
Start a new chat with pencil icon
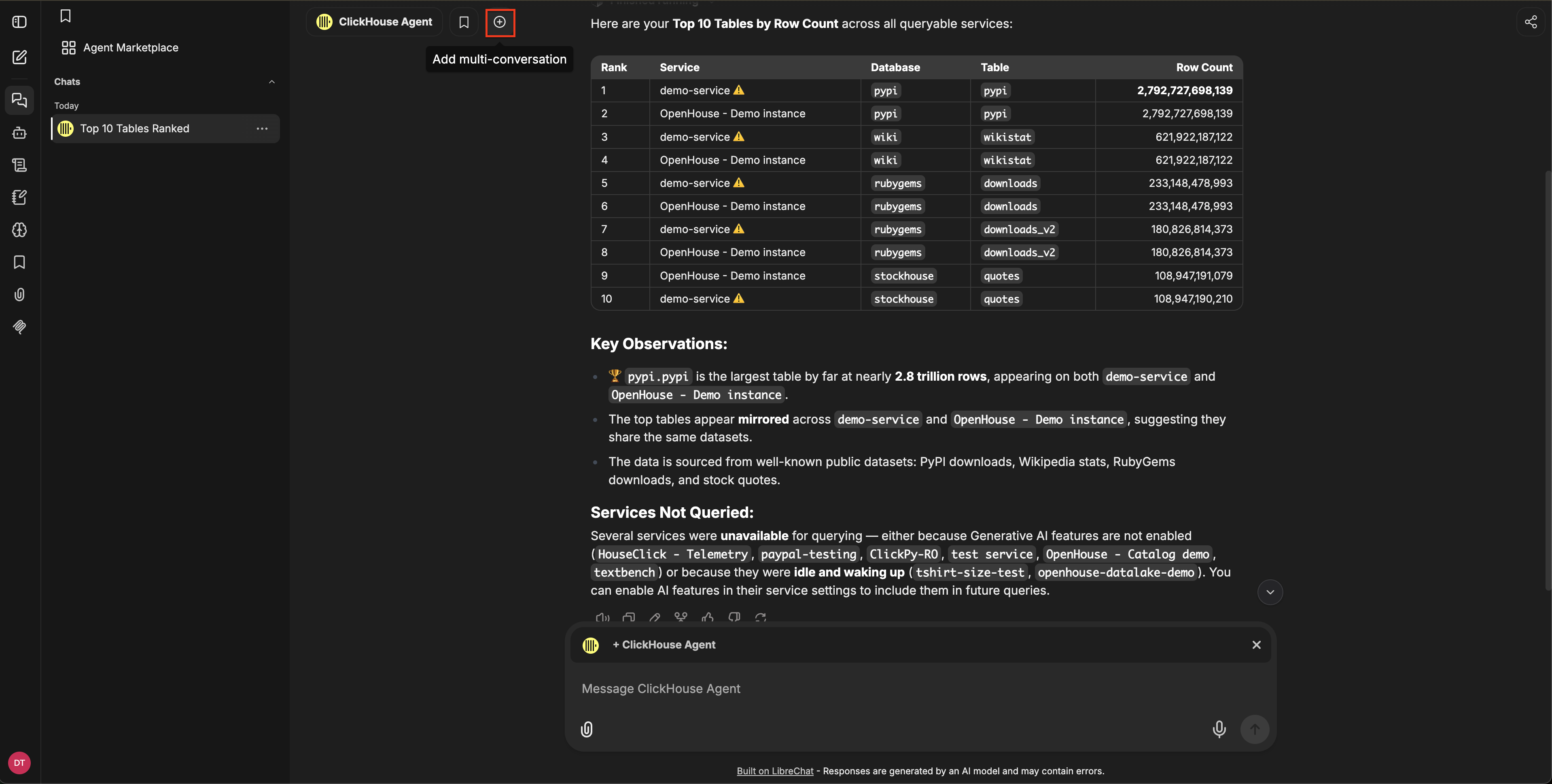(x=19, y=57)
